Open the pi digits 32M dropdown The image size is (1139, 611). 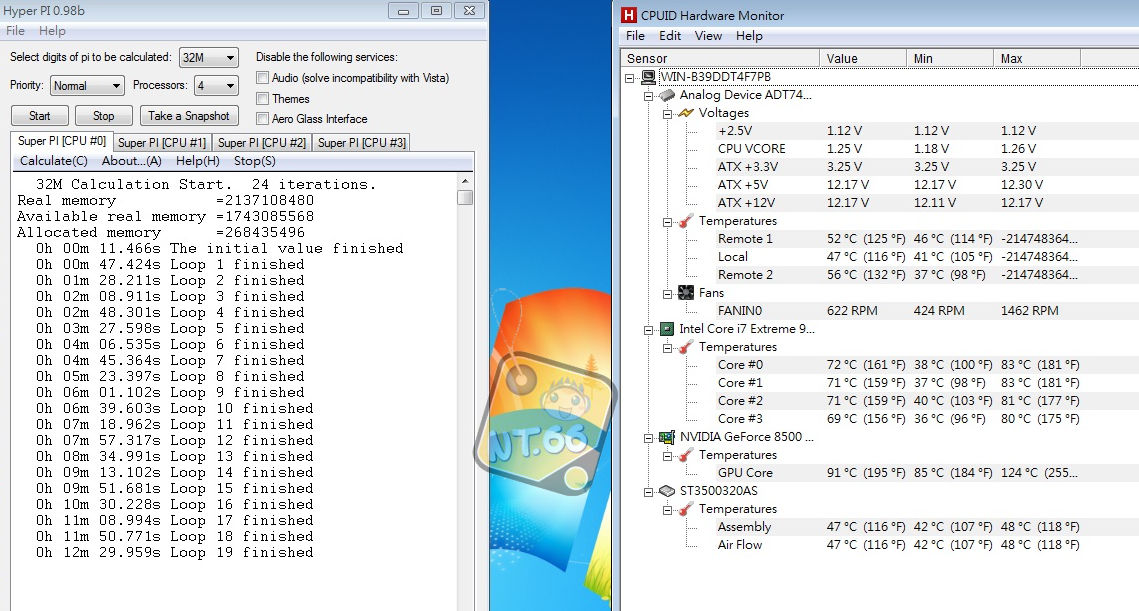(208, 57)
